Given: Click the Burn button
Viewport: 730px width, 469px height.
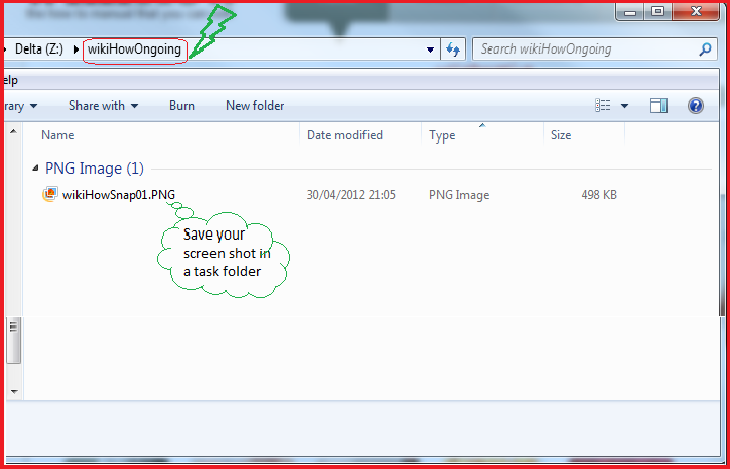Looking at the screenshot, I should coord(182,106).
